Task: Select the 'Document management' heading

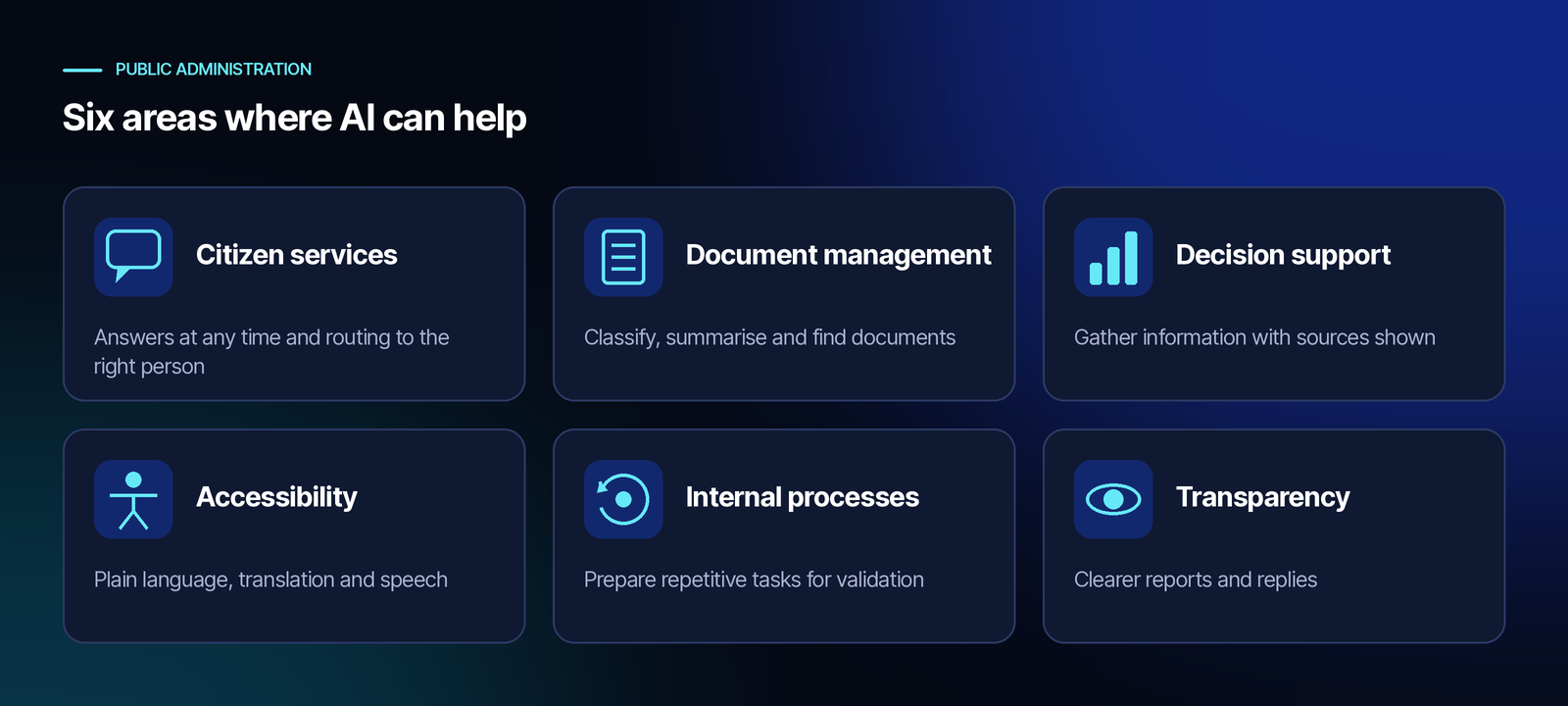Action: (839, 255)
